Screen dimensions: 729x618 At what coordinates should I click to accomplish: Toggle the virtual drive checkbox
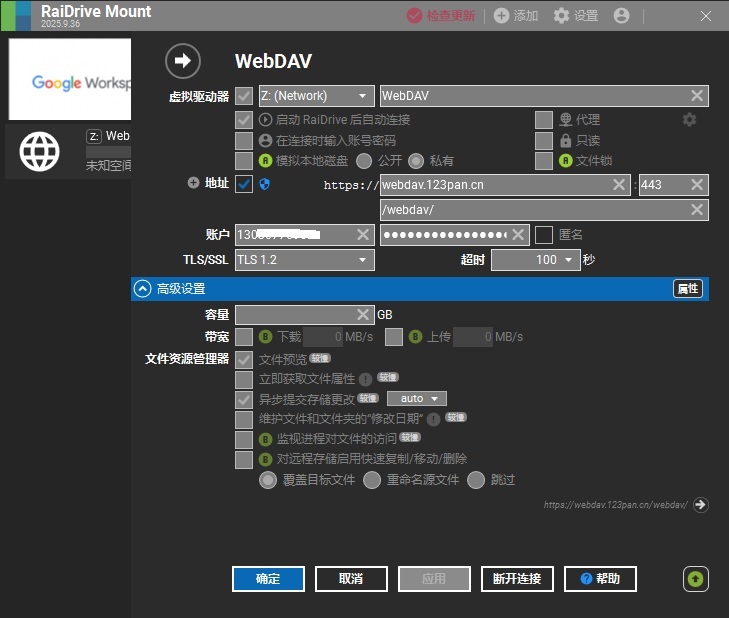244,96
